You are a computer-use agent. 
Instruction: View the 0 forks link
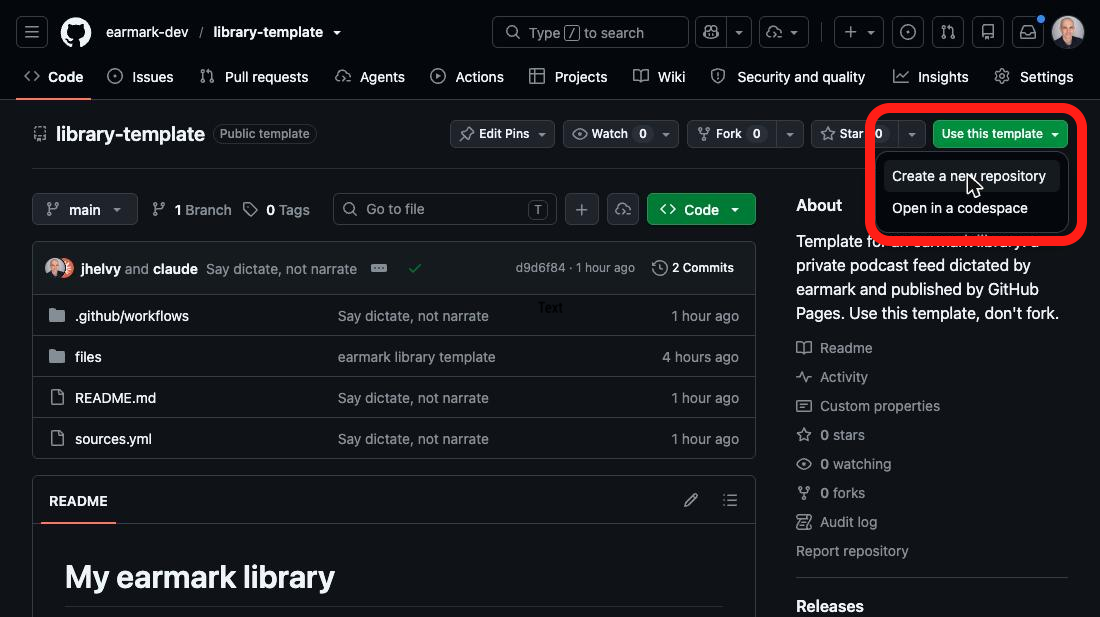[x=831, y=493]
